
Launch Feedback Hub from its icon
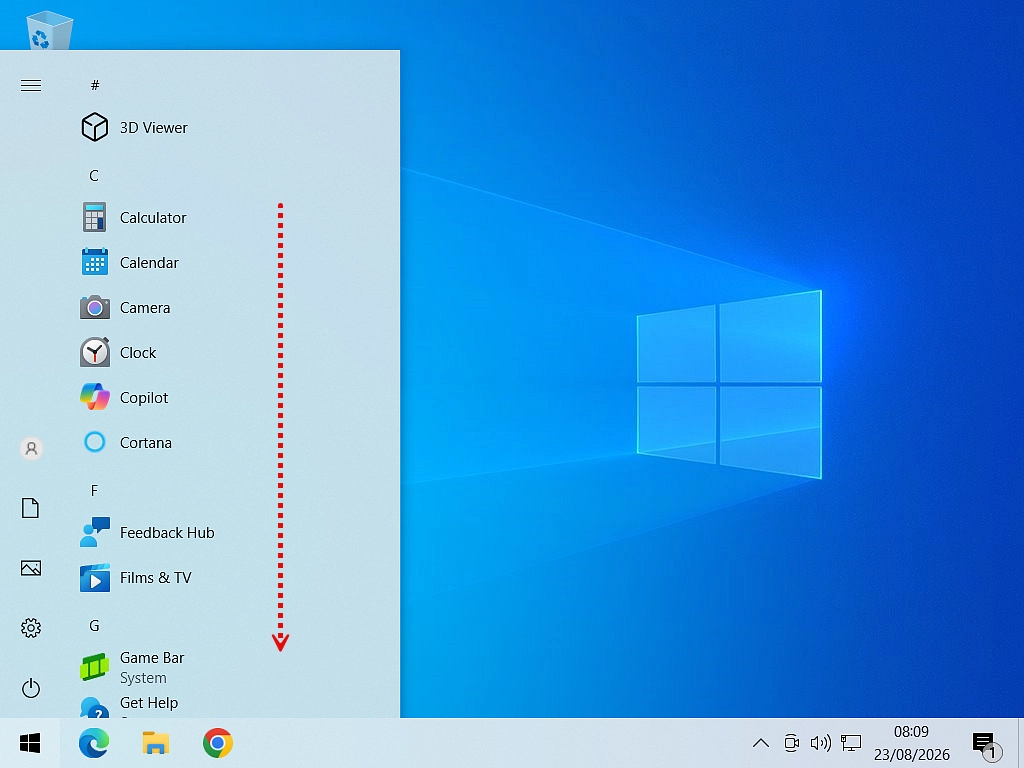click(x=95, y=532)
